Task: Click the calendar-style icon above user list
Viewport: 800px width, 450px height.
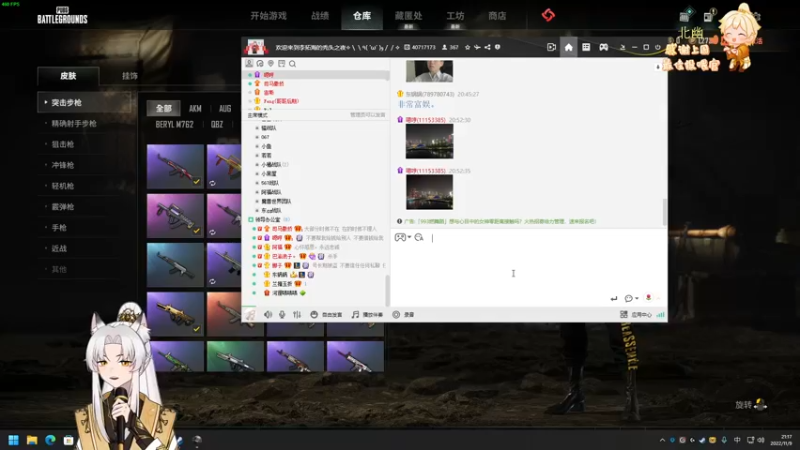Action: (x=282, y=63)
